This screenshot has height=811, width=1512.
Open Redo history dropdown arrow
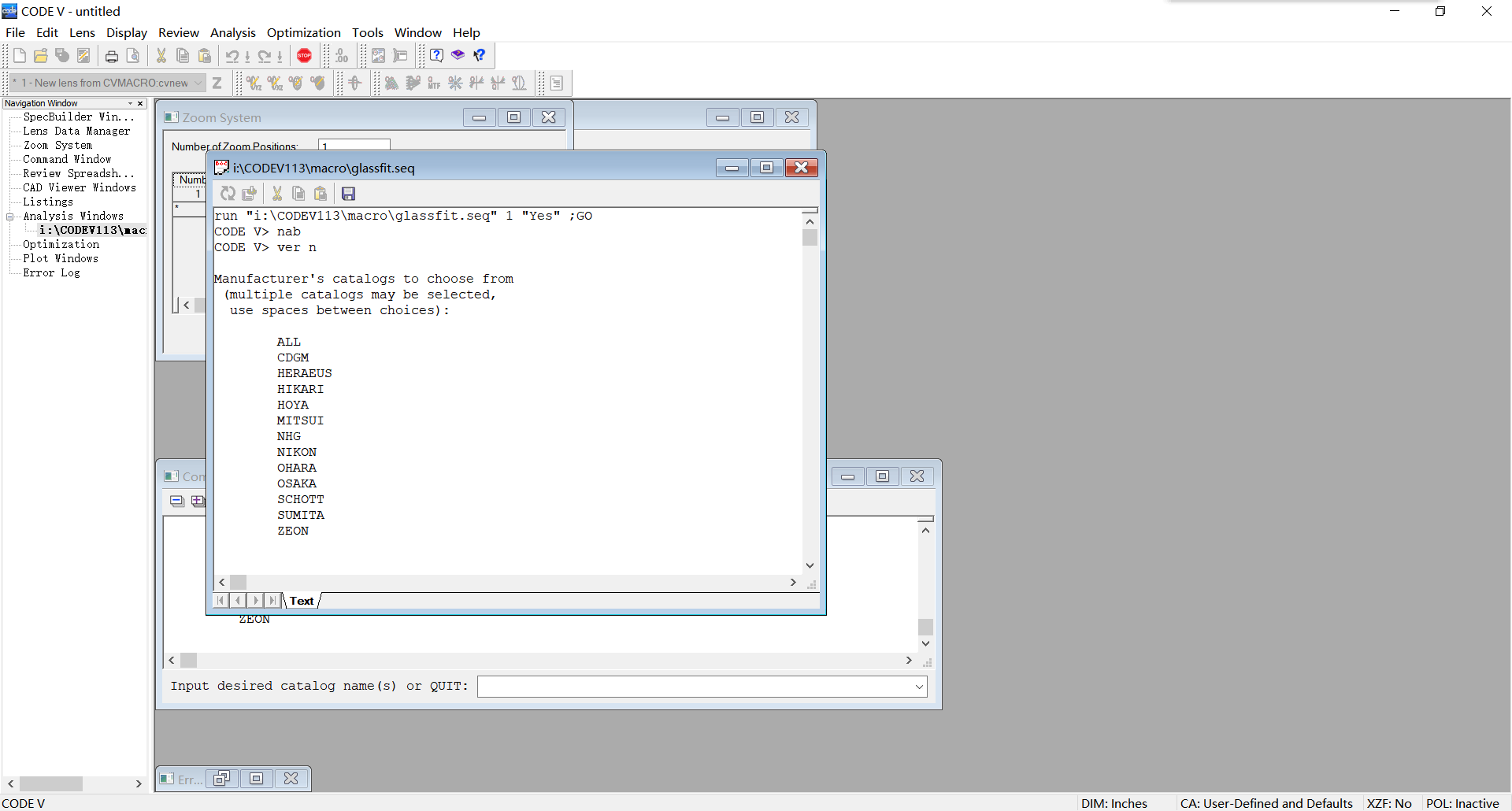coord(280,57)
